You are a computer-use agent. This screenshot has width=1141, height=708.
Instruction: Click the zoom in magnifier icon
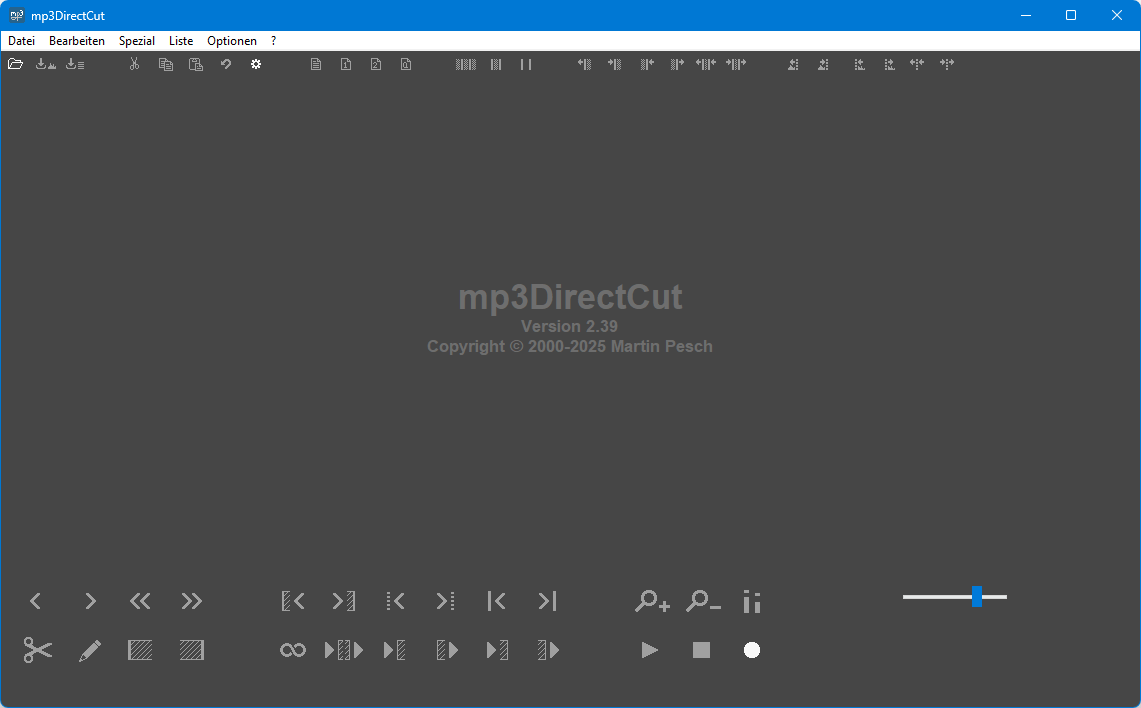[652, 601]
